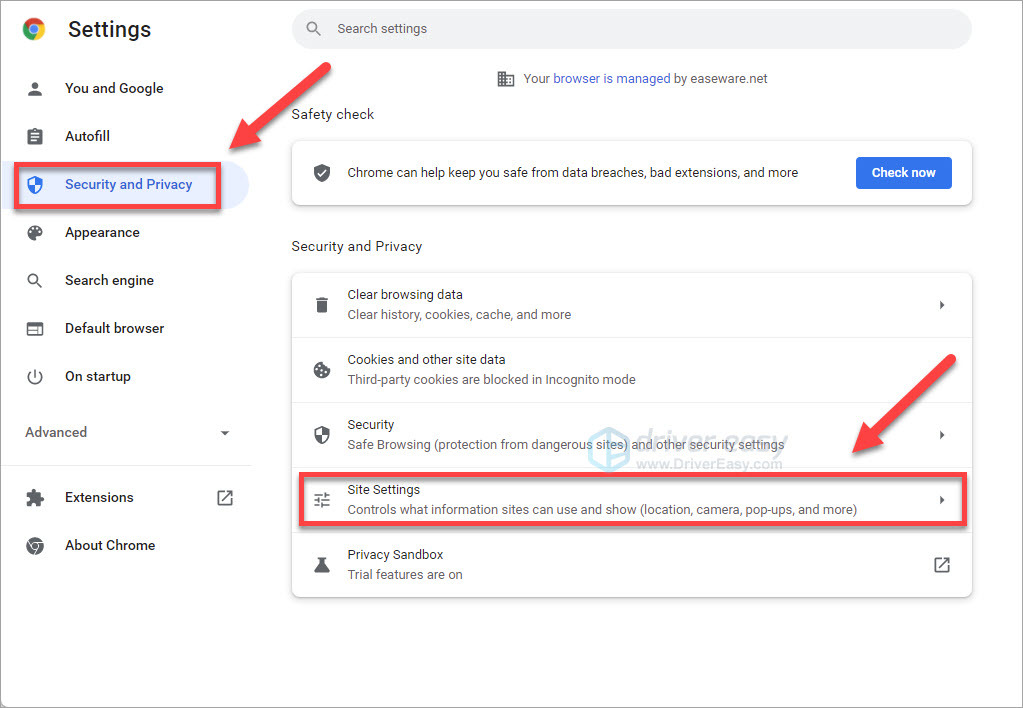Click the trash icon for Clear browsing data
The height and width of the screenshot is (708, 1023).
pyautogui.click(x=321, y=303)
